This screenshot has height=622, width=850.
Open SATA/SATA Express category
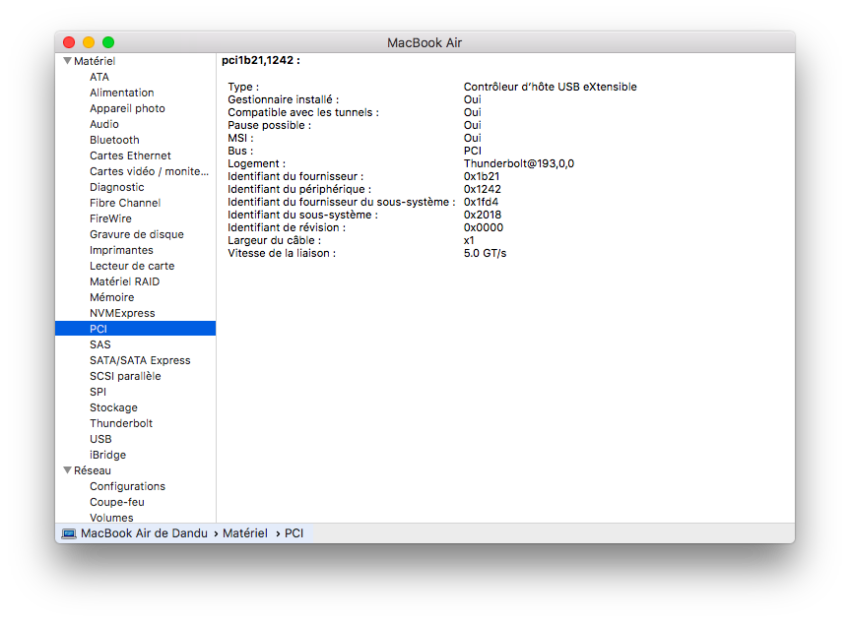[x=140, y=360]
